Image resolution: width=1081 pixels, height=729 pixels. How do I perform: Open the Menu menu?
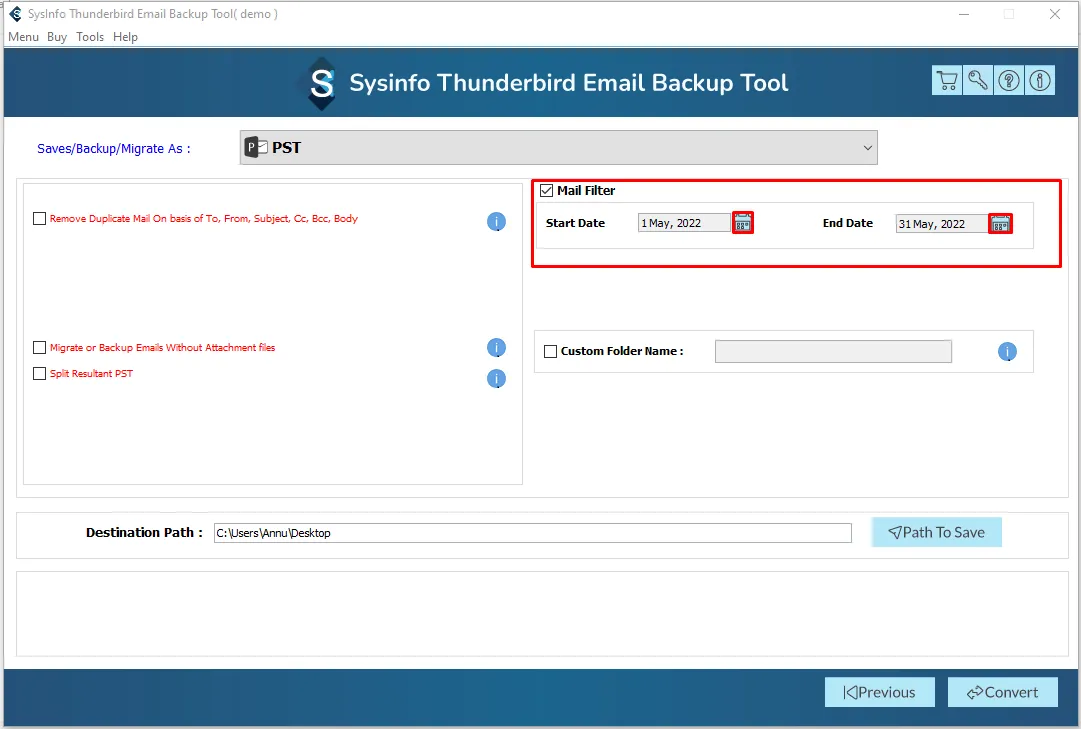coord(23,37)
